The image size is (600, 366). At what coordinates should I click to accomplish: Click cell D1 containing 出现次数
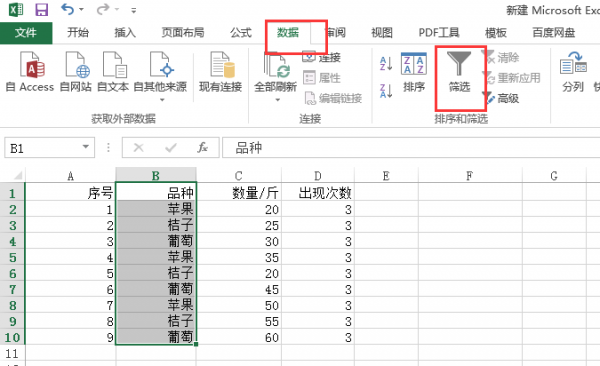point(318,193)
